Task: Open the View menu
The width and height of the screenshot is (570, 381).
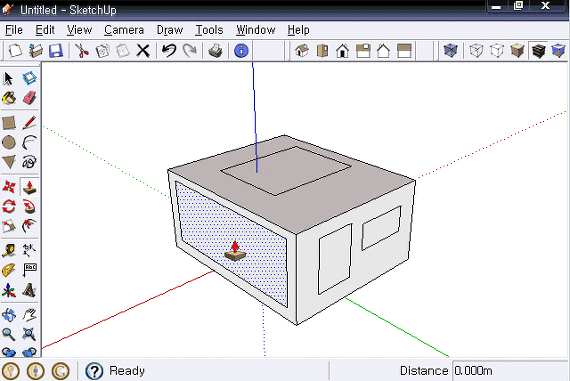Action: pyautogui.click(x=79, y=30)
